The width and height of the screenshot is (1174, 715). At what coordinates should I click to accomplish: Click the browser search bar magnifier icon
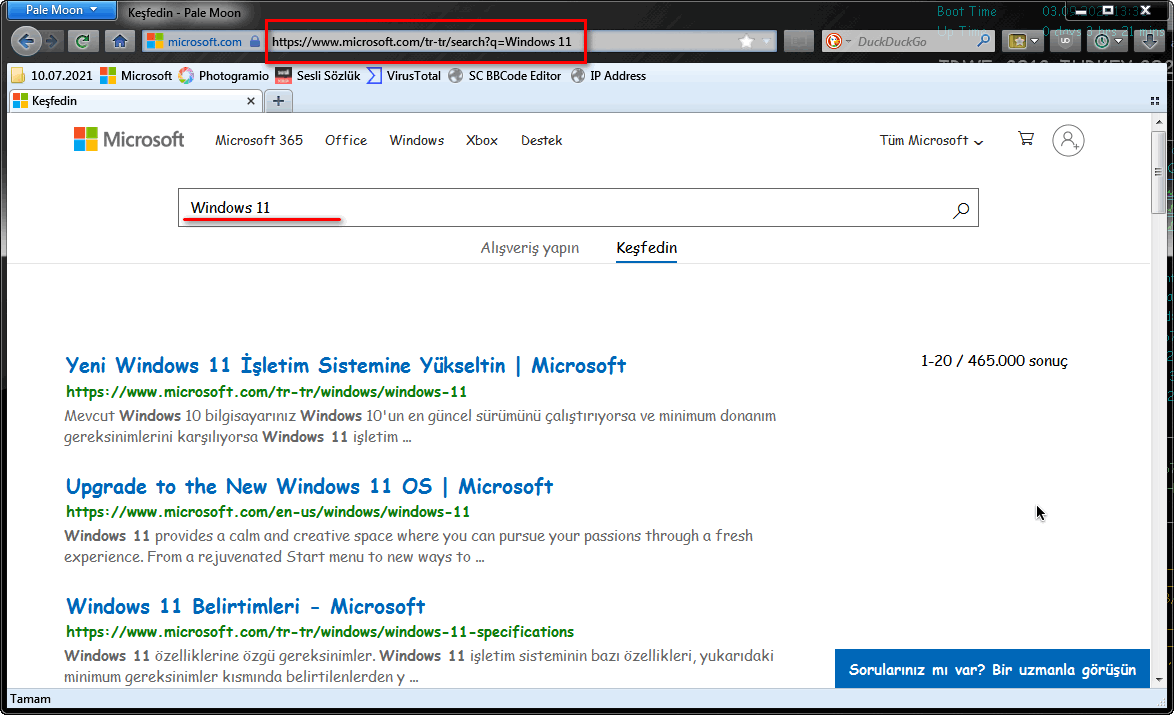pyautogui.click(x=983, y=40)
